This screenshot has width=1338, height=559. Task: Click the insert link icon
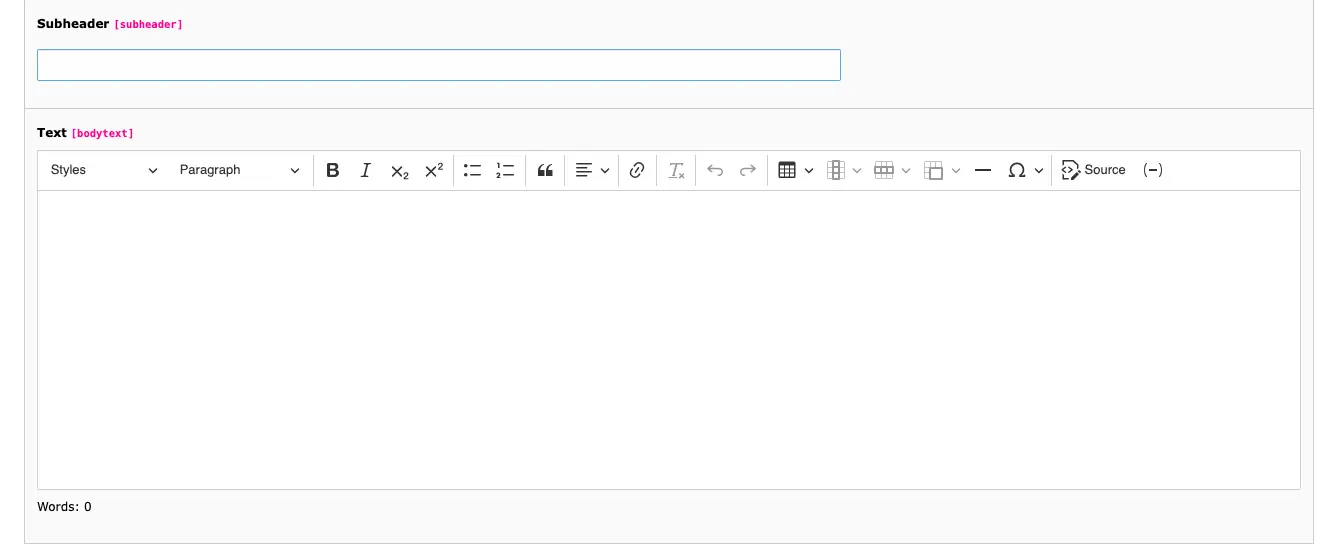(x=637, y=170)
